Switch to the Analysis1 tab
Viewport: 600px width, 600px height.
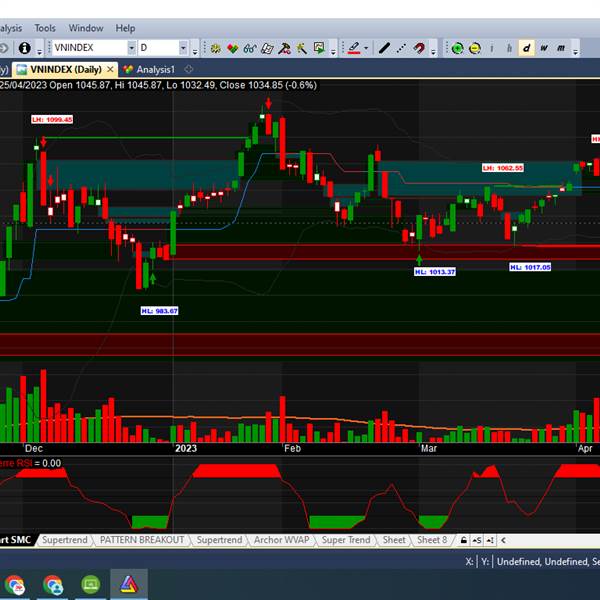(x=149, y=70)
